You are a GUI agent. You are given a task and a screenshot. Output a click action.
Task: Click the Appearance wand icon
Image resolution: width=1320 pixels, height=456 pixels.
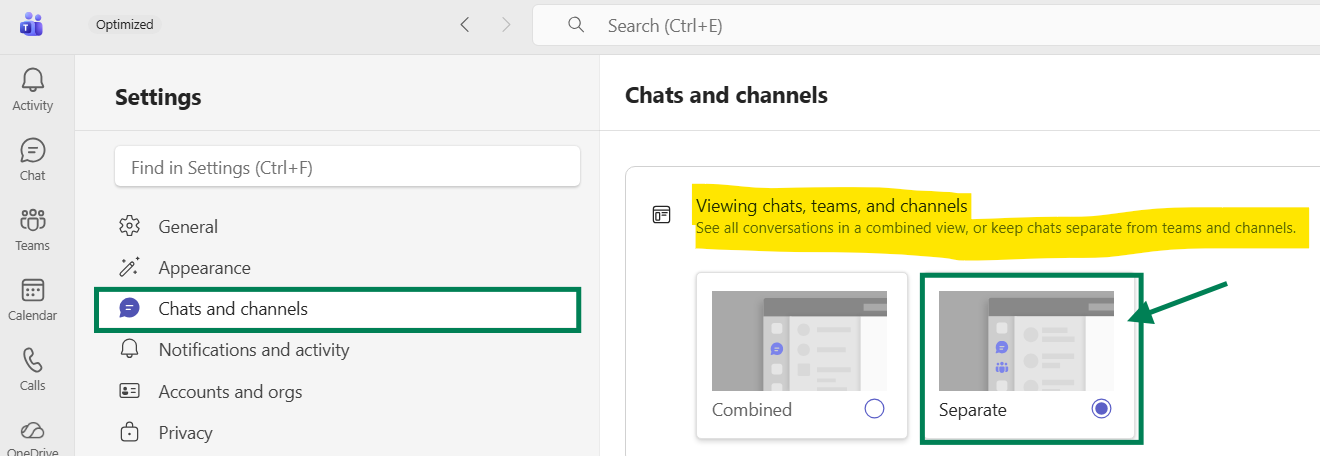(x=129, y=268)
